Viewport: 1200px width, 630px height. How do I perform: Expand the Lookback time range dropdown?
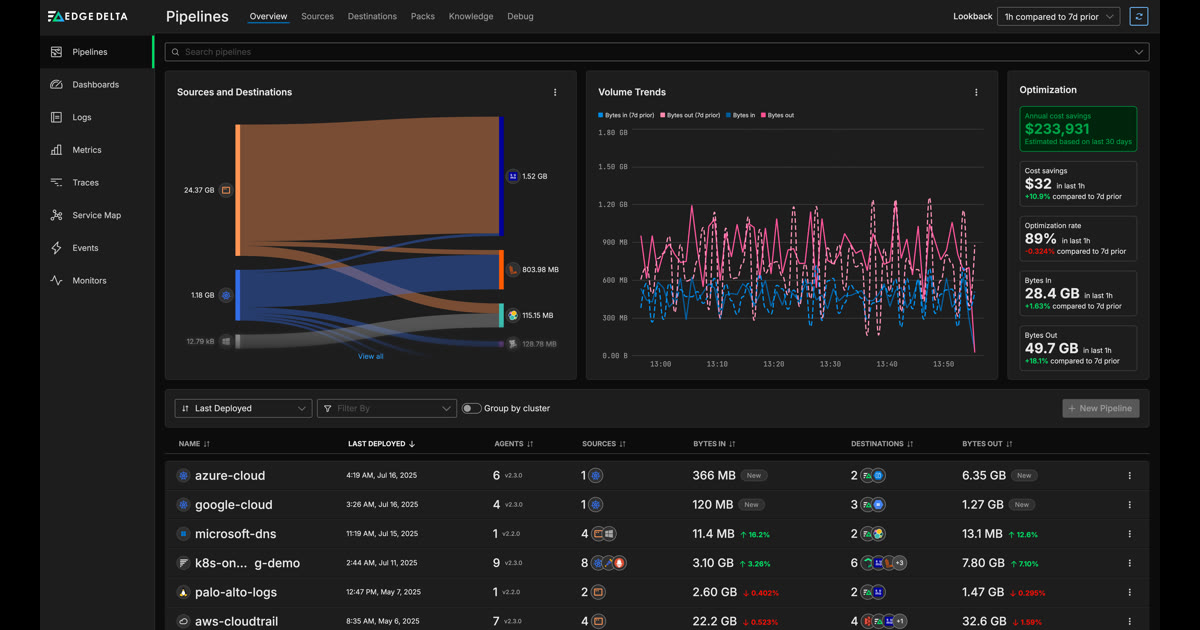[x=1058, y=16]
